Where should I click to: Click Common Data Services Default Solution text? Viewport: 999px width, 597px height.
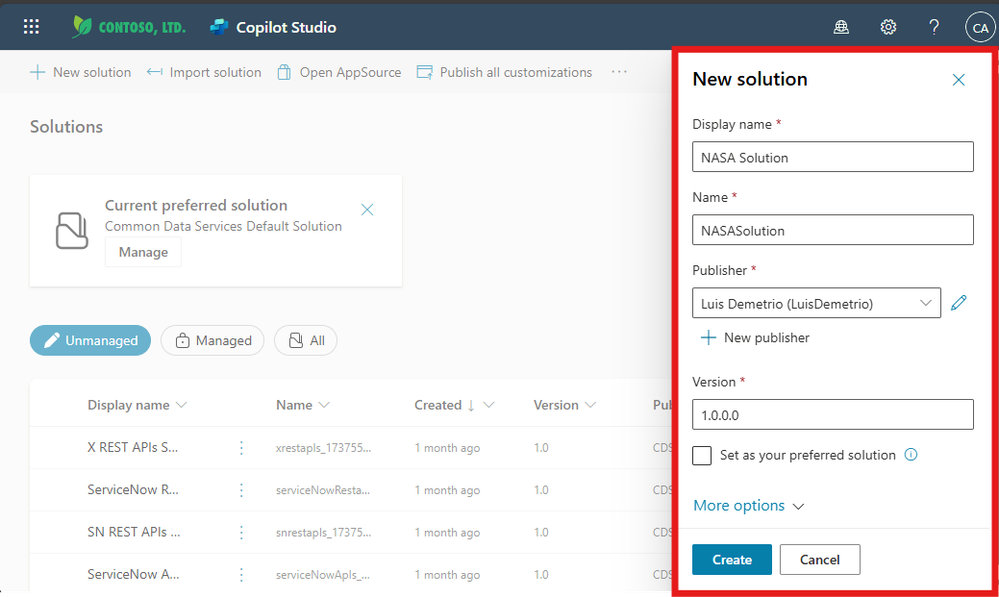[x=223, y=226]
